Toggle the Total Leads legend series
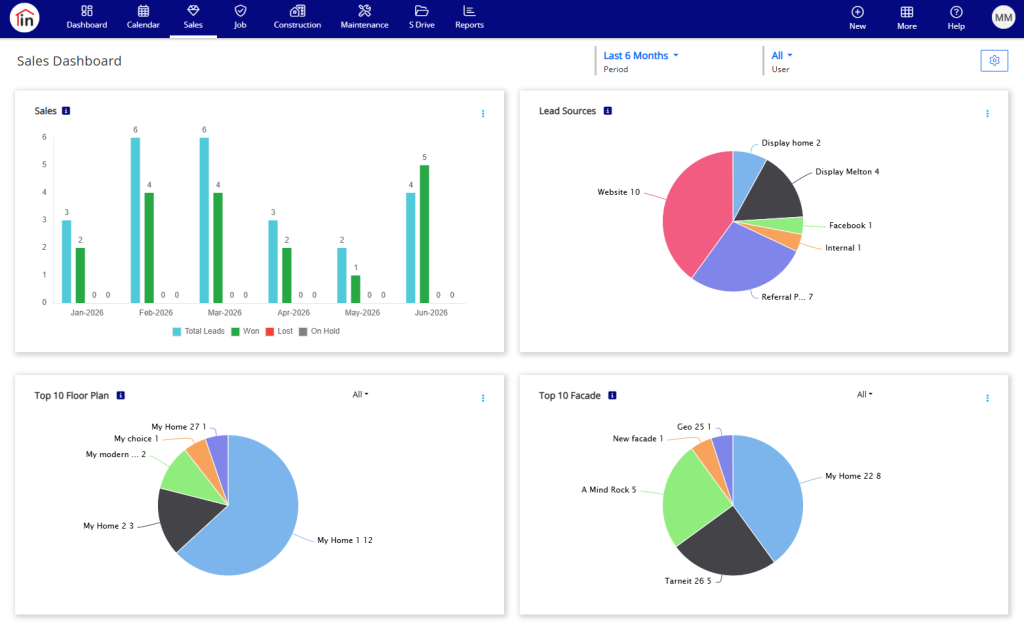 click(199, 331)
